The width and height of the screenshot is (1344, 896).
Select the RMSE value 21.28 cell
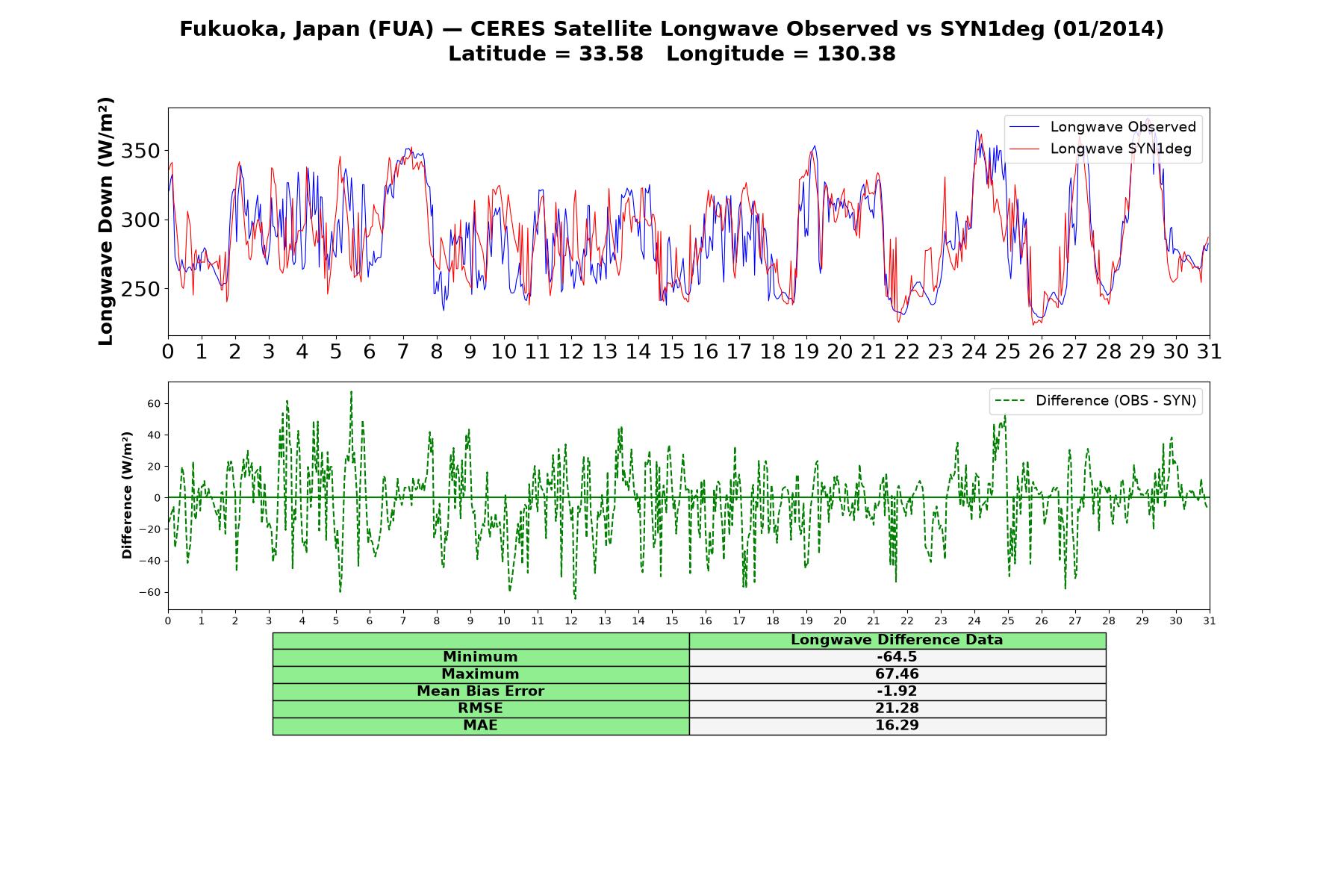[x=897, y=709]
